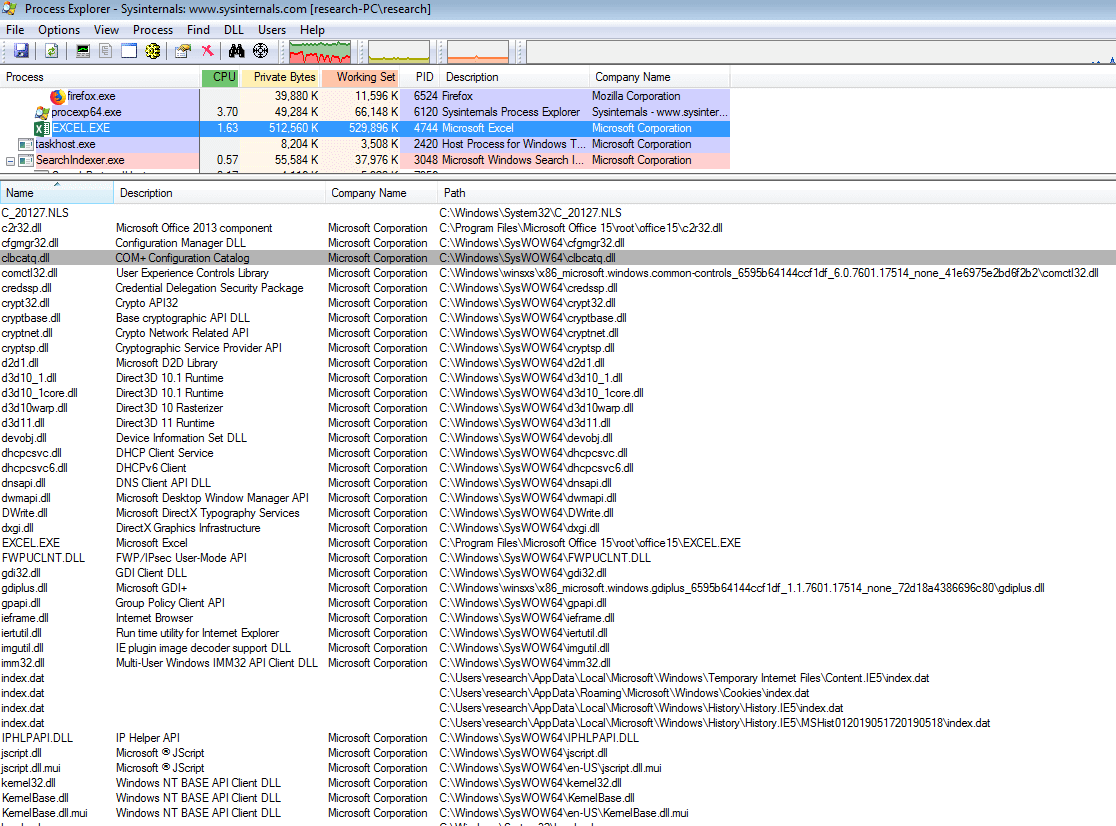Select the cfgmgr32.dll row
Image resolution: width=1116 pixels, height=826 pixels.
click(x=558, y=243)
